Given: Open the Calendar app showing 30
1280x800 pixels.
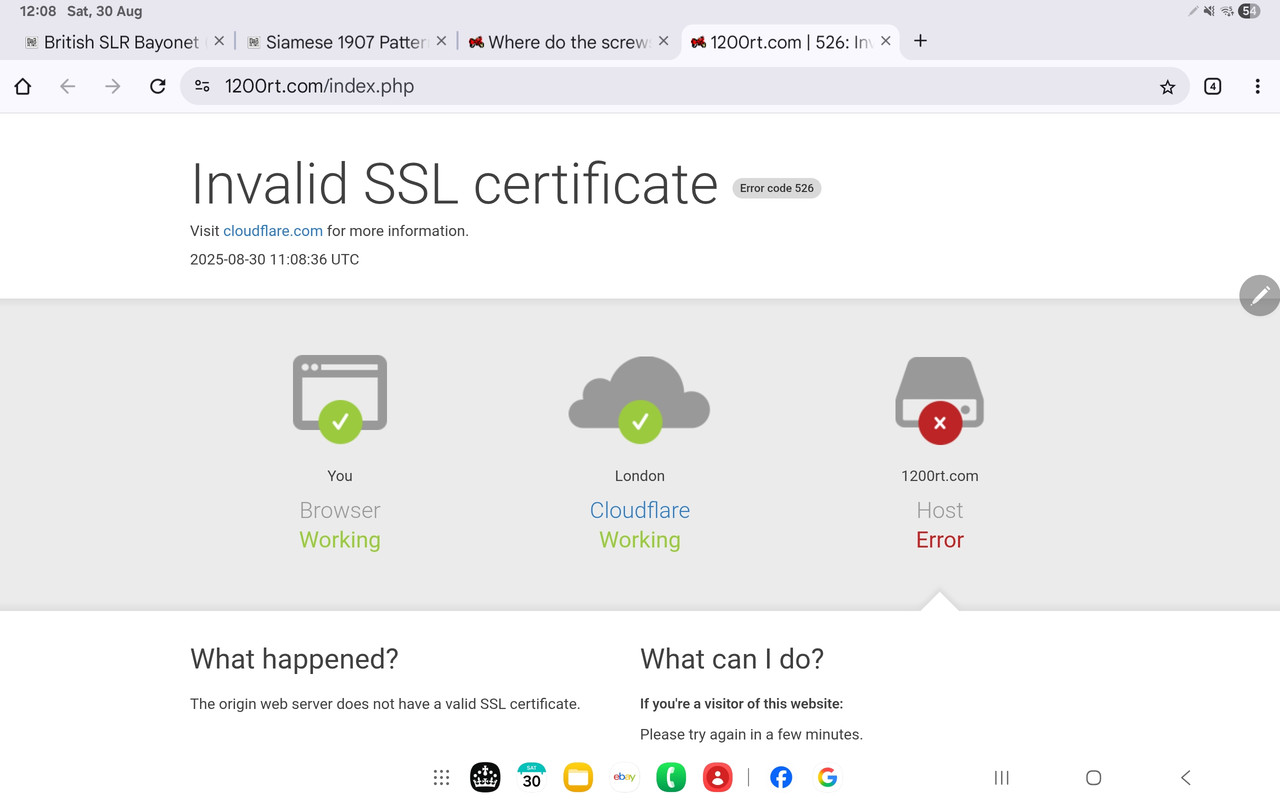Looking at the screenshot, I should [532, 777].
